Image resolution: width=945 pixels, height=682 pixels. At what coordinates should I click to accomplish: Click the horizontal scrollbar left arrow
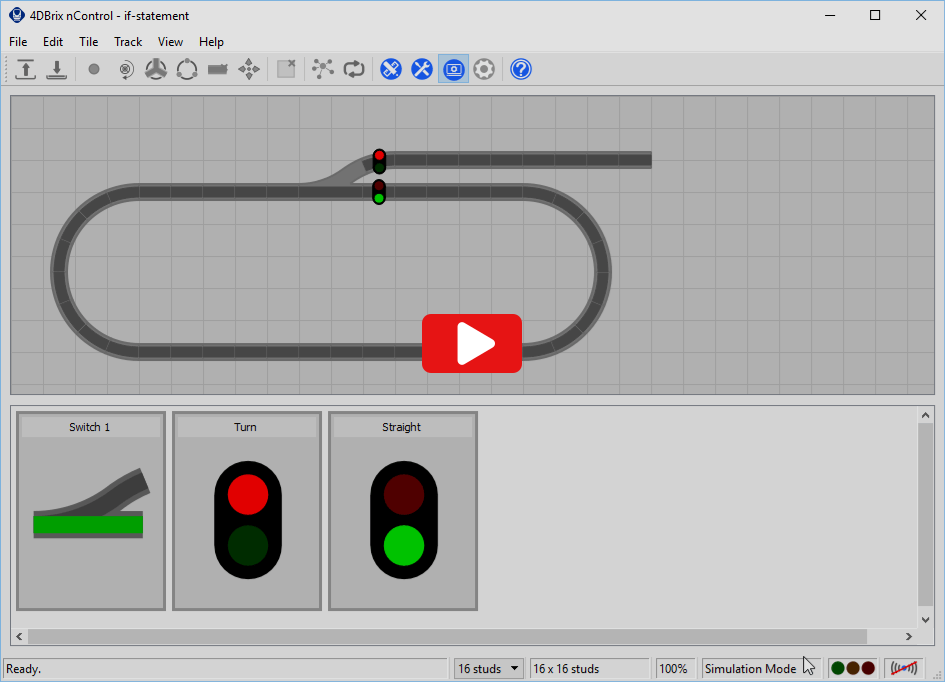19,636
